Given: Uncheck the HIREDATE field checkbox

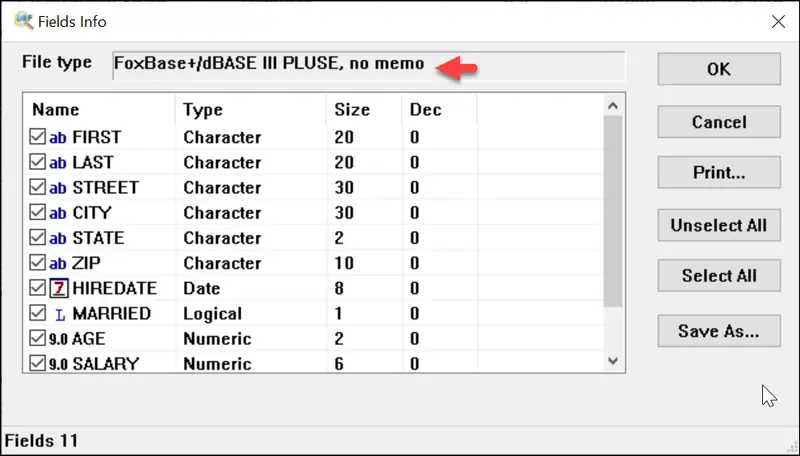Looking at the screenshot, I should click(x=37, y=288).
